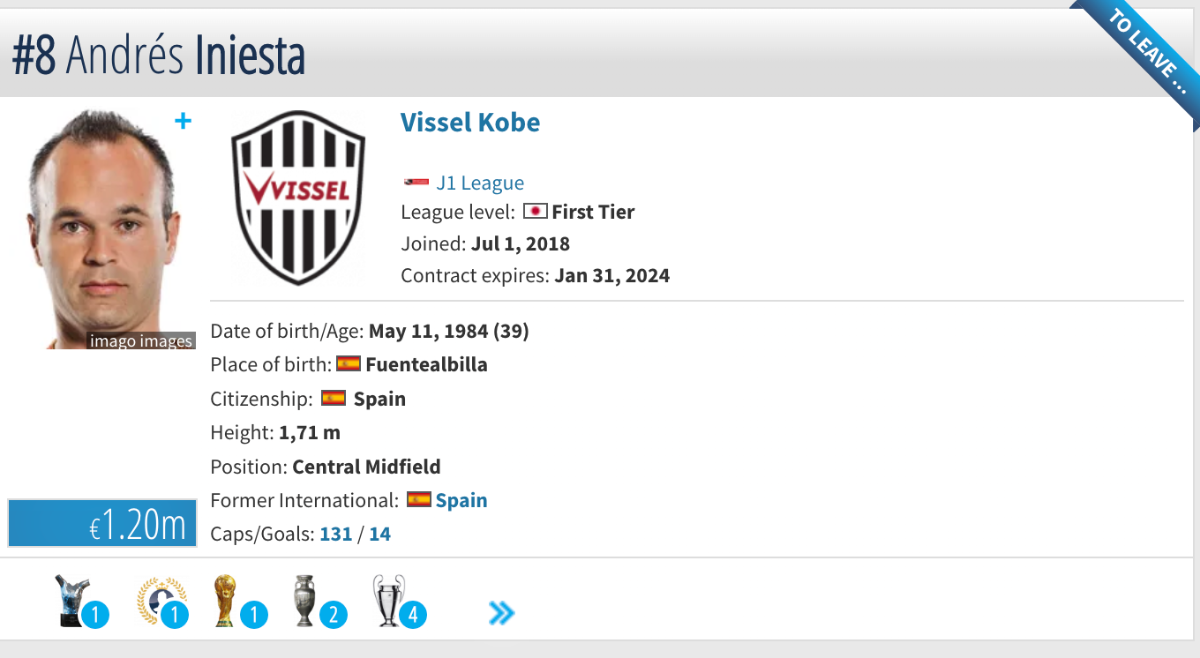The image size is (1200, 658).
Task: Click the small J1 League logo icon
Action: click(x=415, y=182)
